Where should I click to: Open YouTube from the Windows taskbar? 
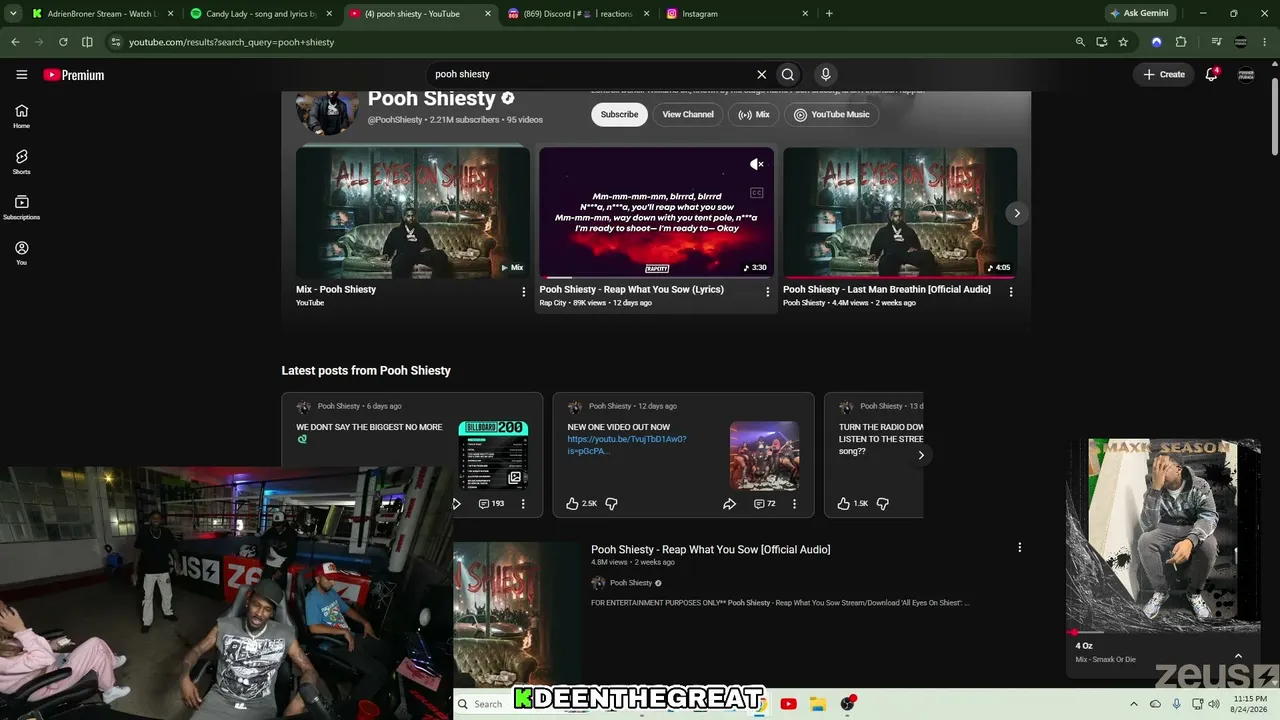tap(788, 704)
